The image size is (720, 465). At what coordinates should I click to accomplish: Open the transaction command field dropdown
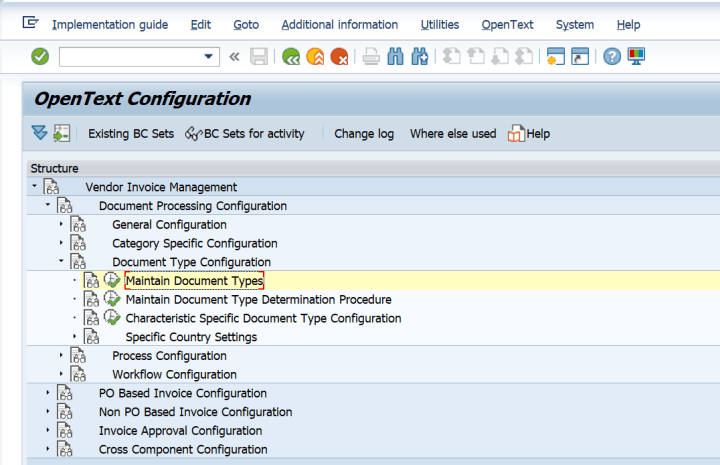tap(209, 57)
